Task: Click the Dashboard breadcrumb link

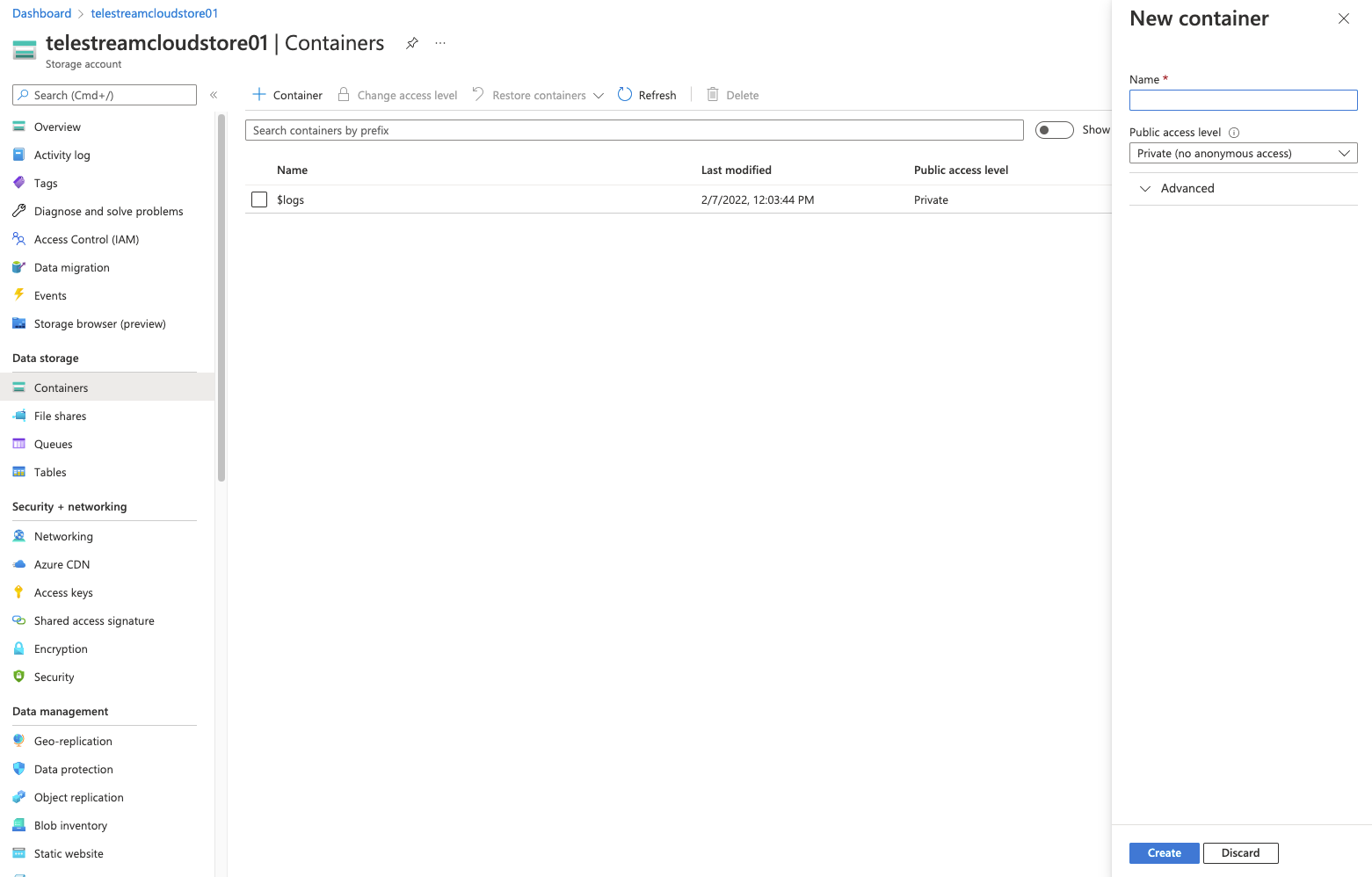Action: click(42, 13)
